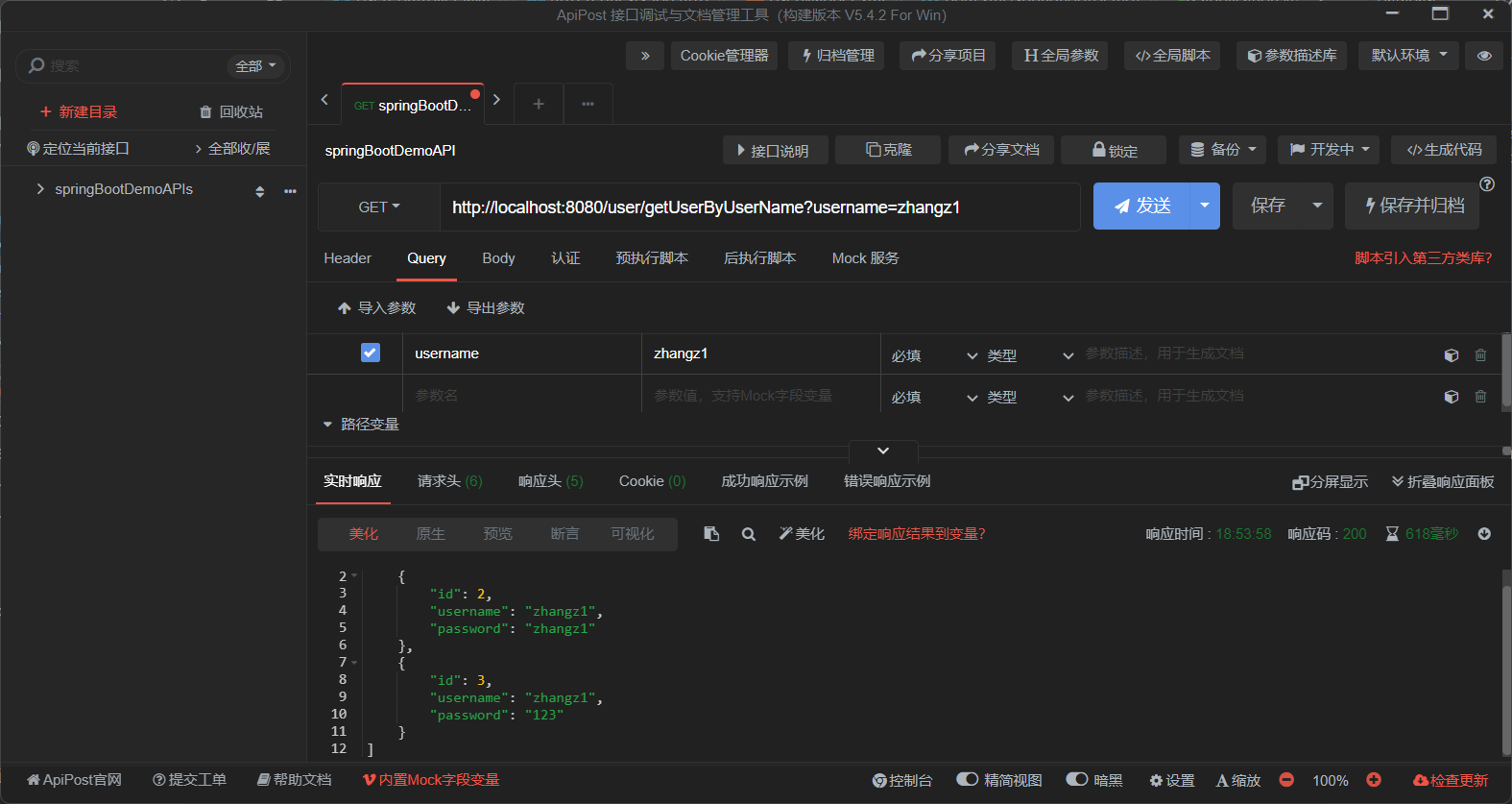
Task: Open the Mock 服务 tab
Action: tap(866, 258)
